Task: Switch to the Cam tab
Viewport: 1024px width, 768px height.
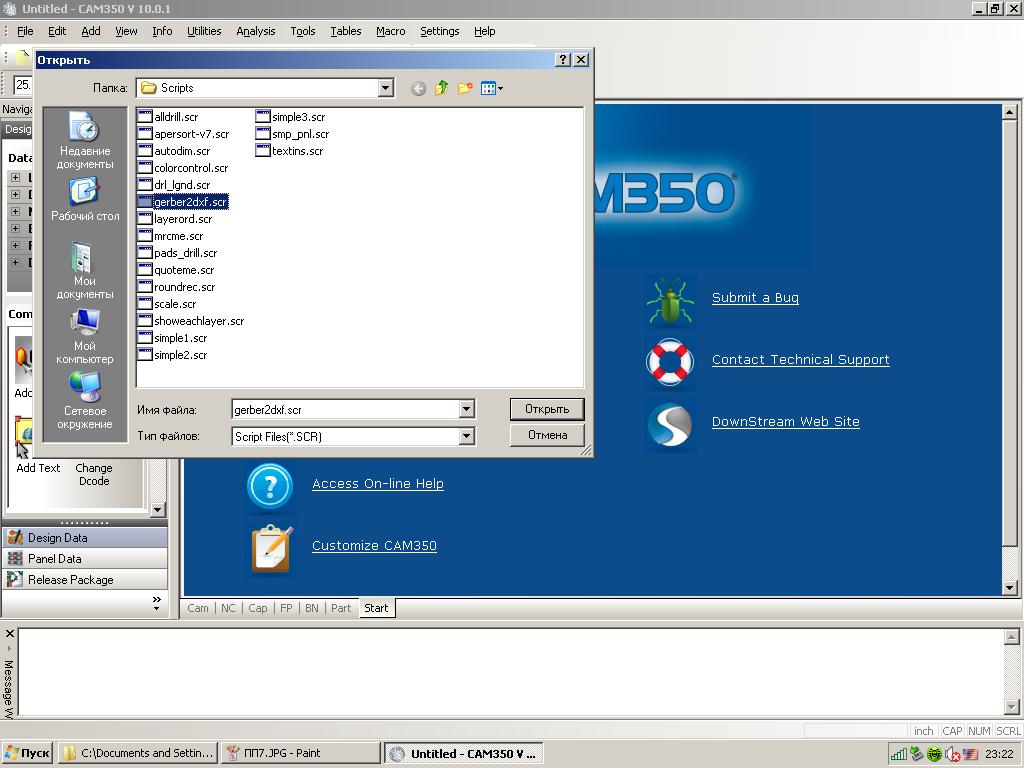Action: tap(198, 608)
